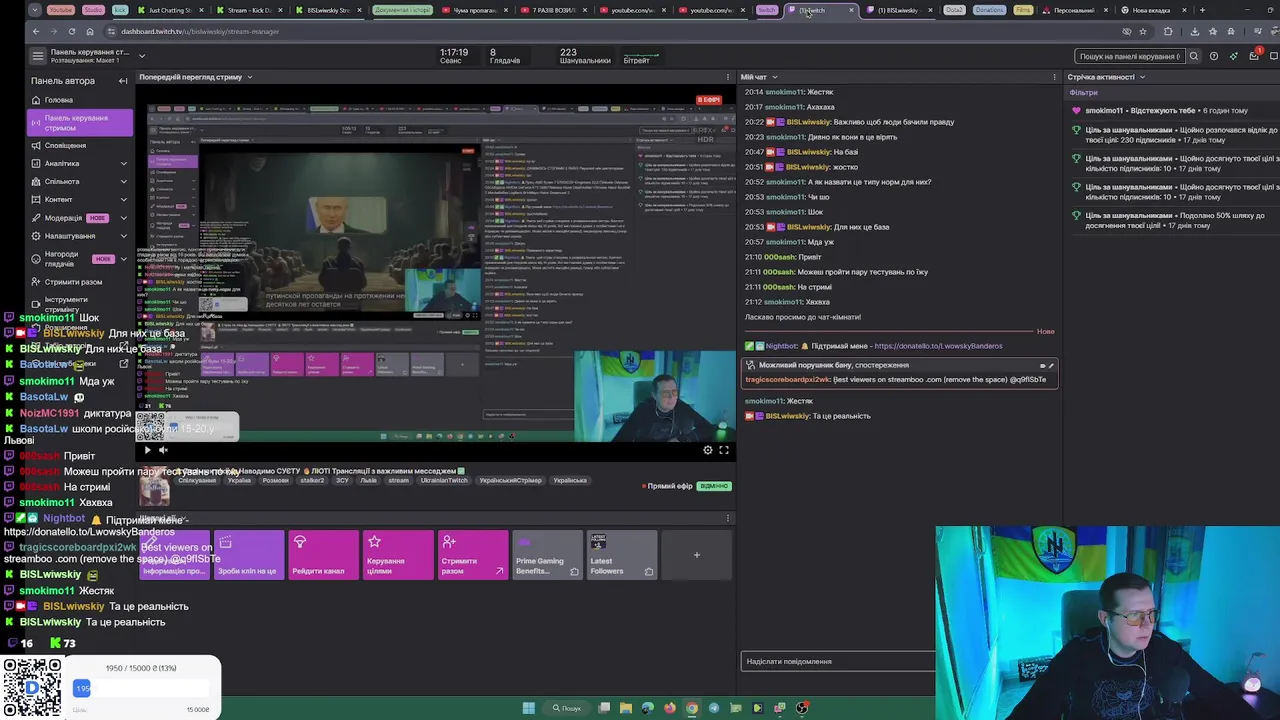
Task: Toggle fullscreen on stream preview
Action: pyautogui.click(x=724, y=450)
